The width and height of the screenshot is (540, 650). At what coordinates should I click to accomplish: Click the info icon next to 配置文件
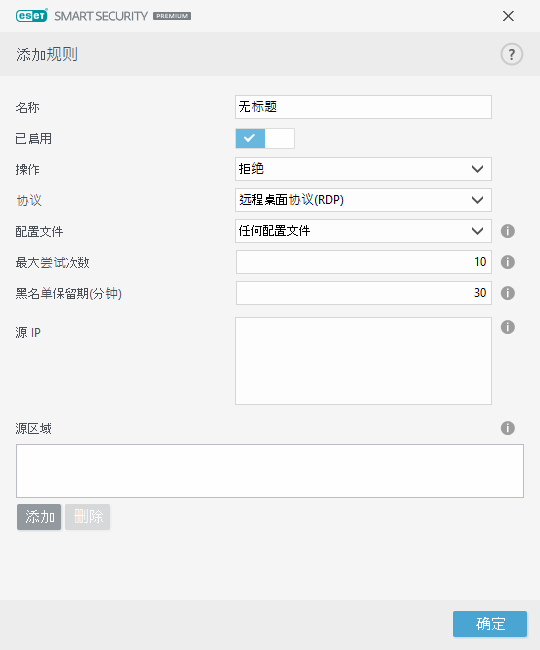(x=508, y=231)
